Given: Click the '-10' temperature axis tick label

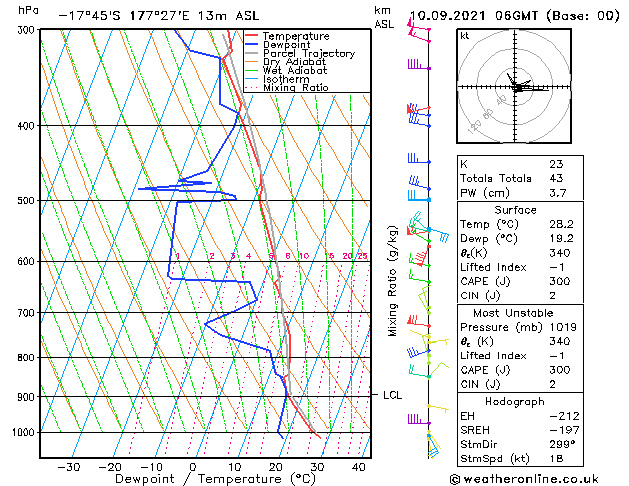Looking at the screenshot, I should click(x=152, y=468).
